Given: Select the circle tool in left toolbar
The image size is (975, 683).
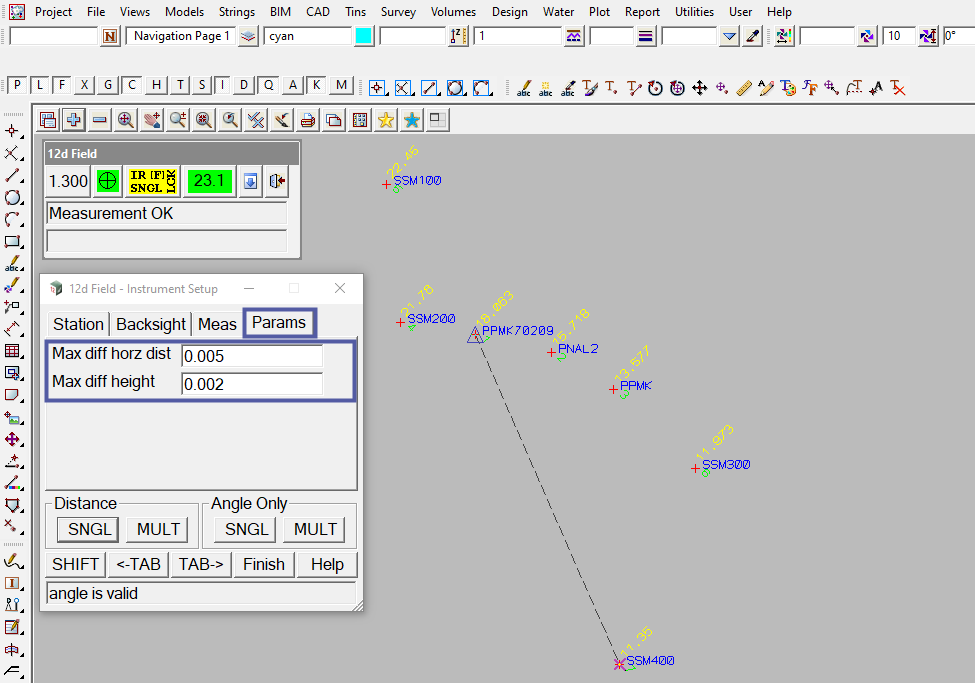Looking at the screenshot, I should [x=13, y=197].
